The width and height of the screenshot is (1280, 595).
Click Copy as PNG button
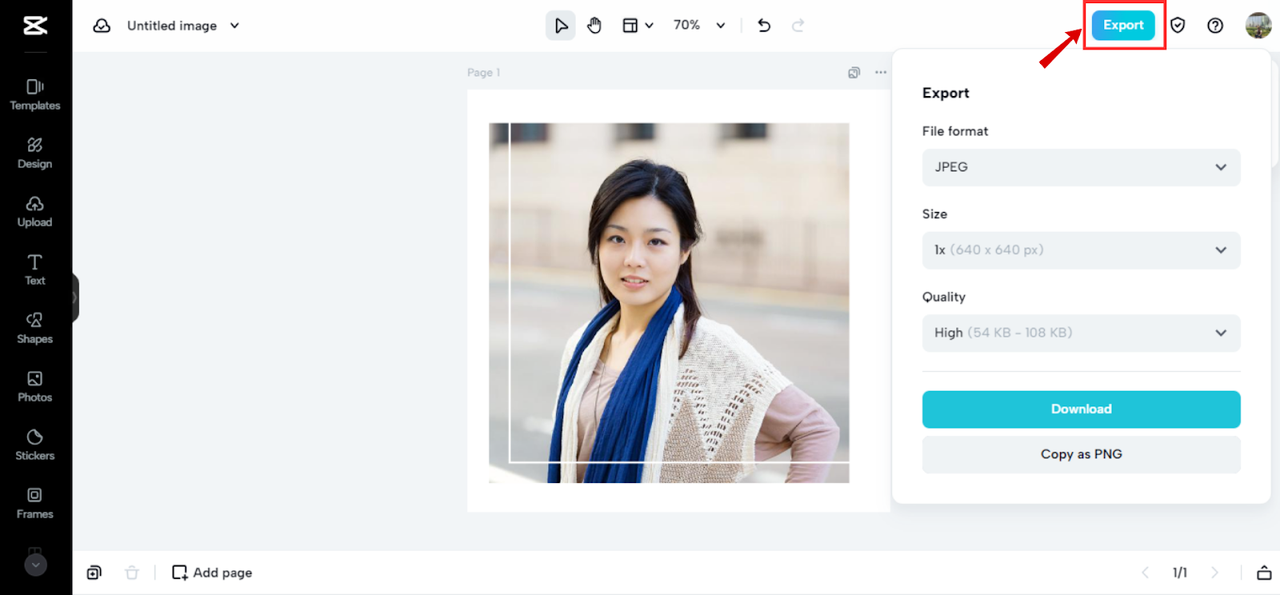(1081, 454)
